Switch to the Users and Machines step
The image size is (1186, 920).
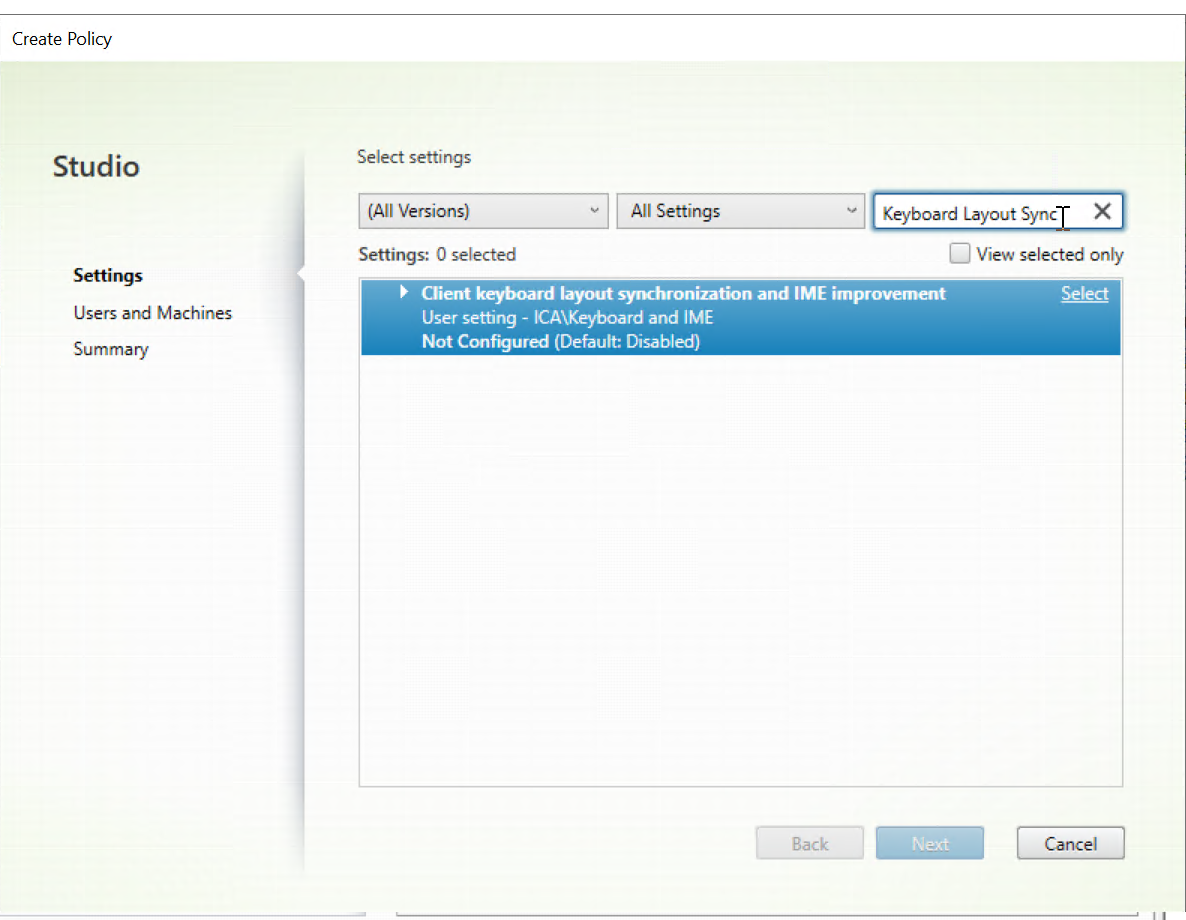152,312
